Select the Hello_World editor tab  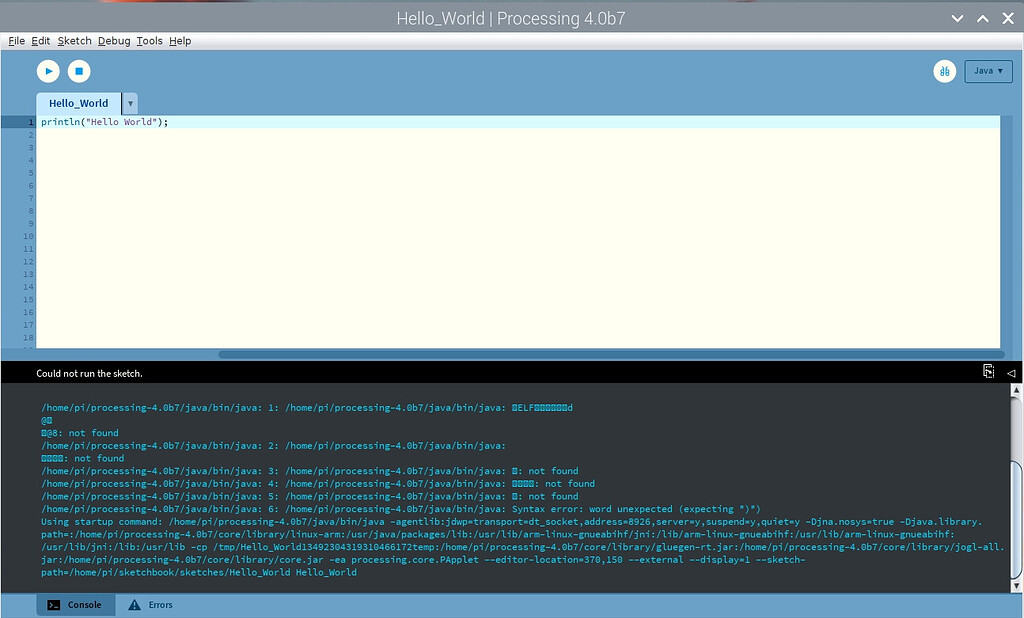pyautogui.click(x=77, y=103)
